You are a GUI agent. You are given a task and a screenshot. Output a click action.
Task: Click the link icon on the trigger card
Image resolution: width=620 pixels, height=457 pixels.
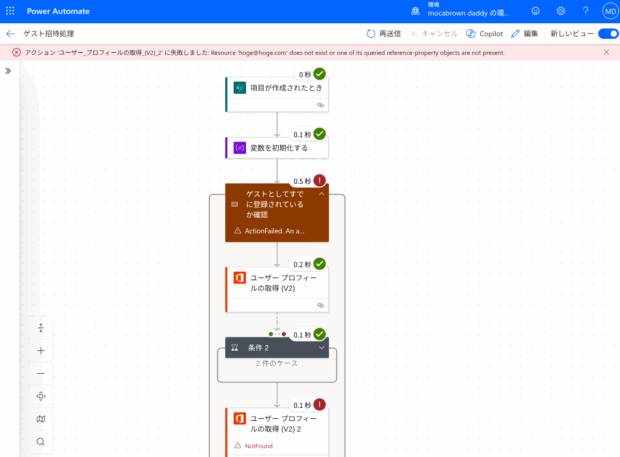320,105
